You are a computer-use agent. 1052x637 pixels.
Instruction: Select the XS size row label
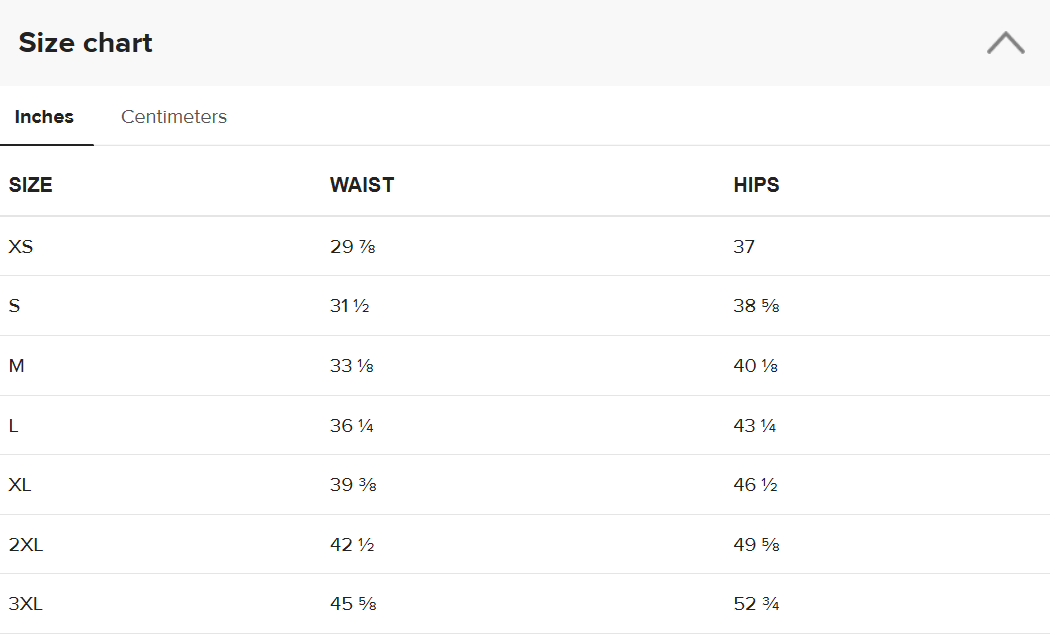pos(21,246)
